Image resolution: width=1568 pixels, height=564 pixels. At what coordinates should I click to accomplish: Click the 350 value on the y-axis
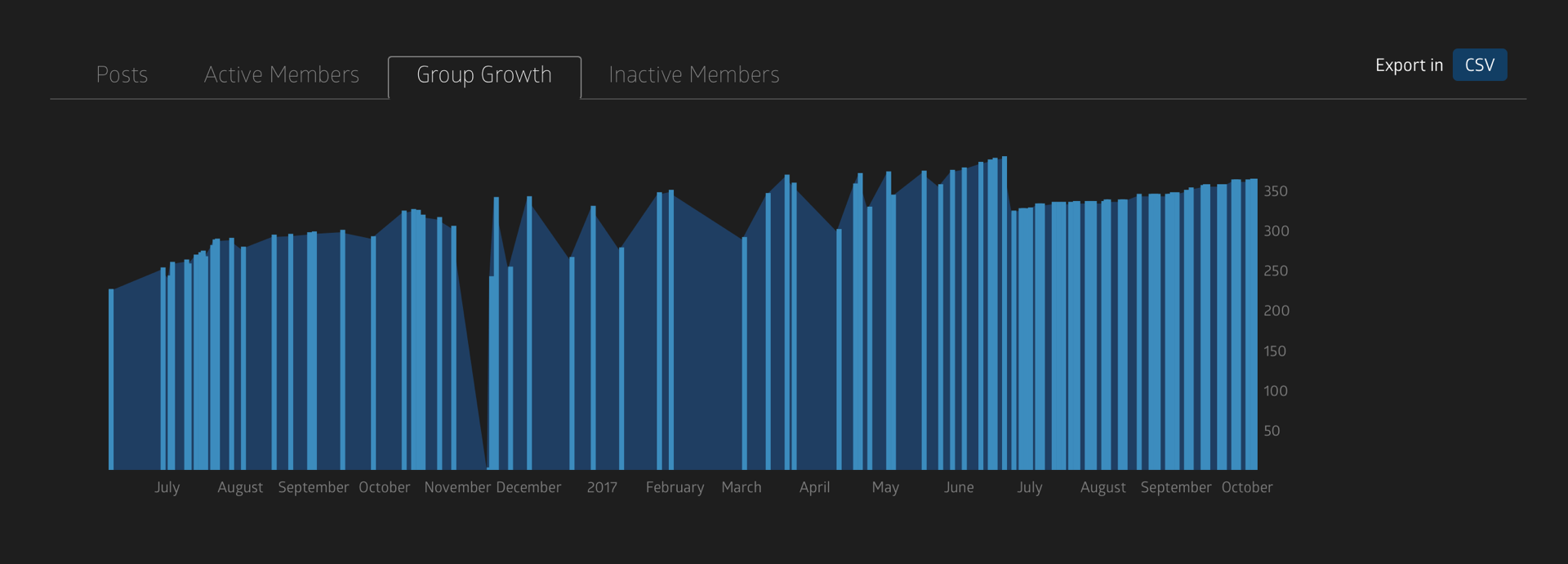1275,191
